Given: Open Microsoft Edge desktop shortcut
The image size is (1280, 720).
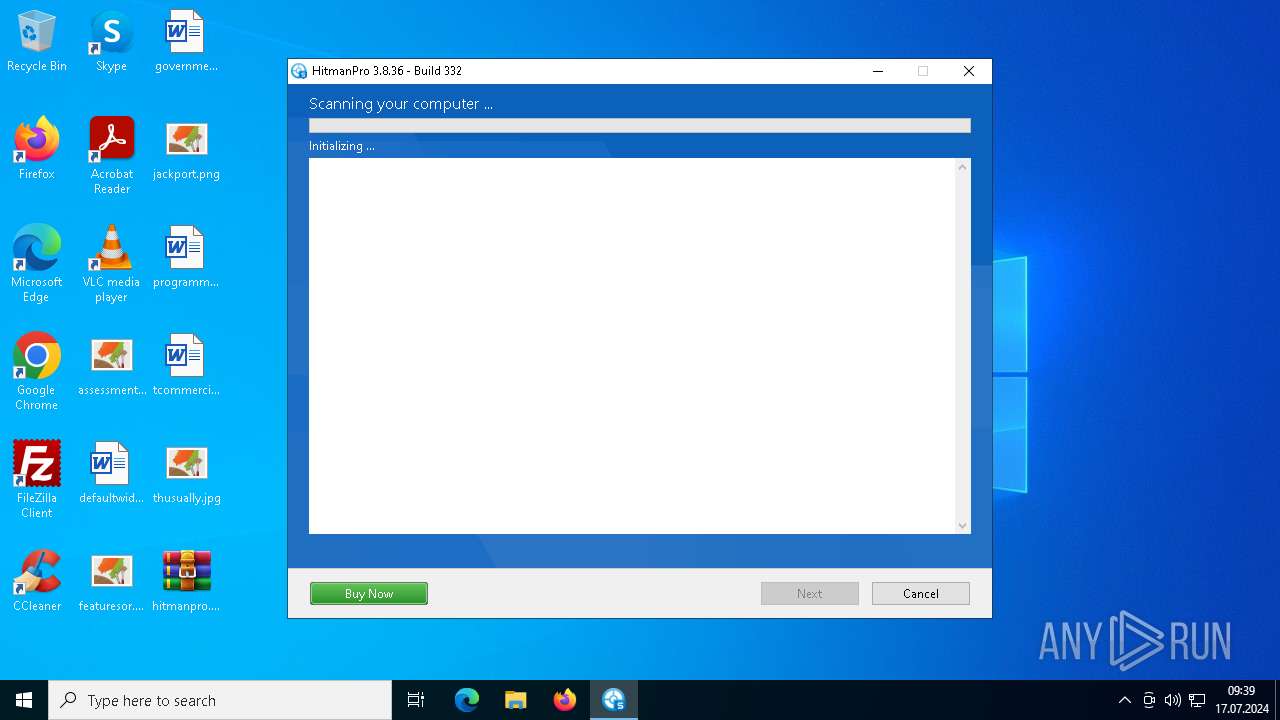Looking at the screenshot, I should (37, 264).
